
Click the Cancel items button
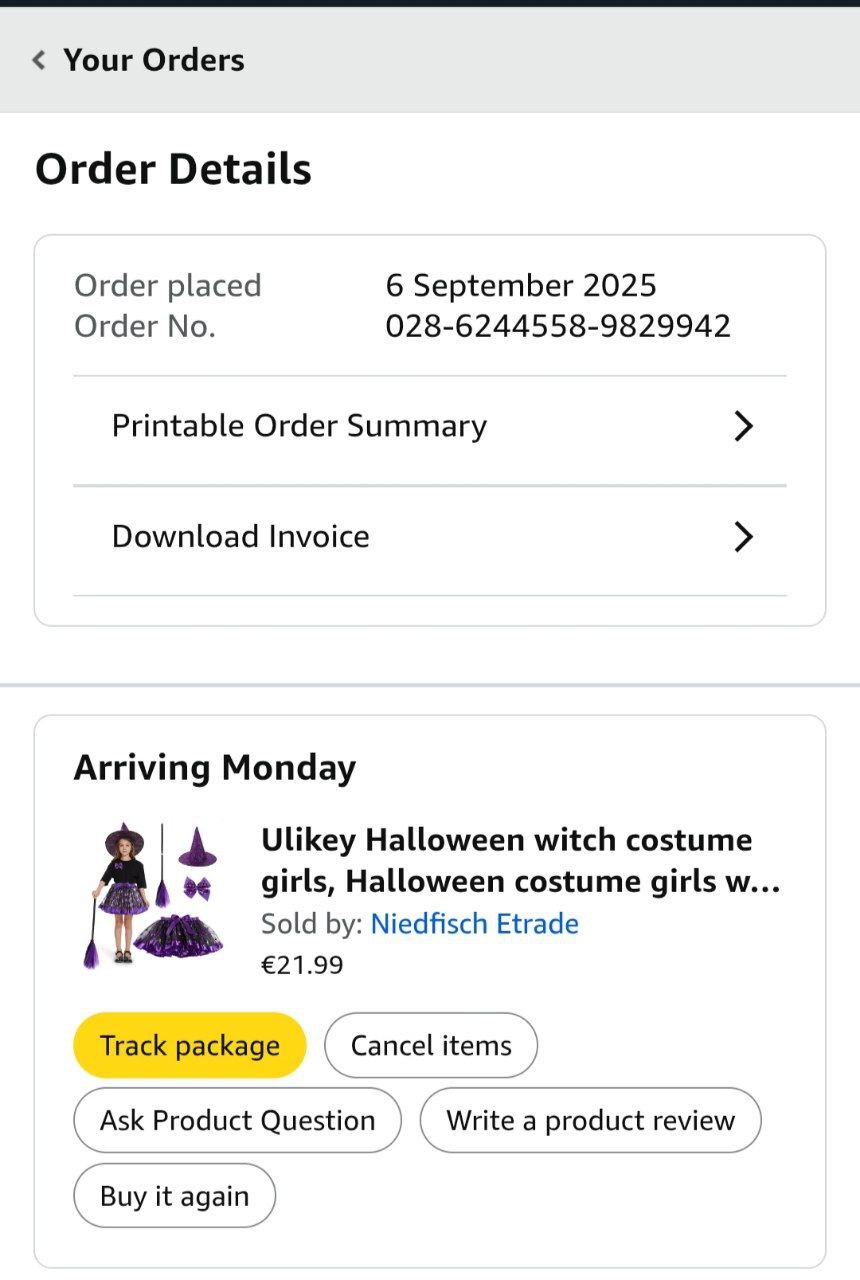point(431,1046)
